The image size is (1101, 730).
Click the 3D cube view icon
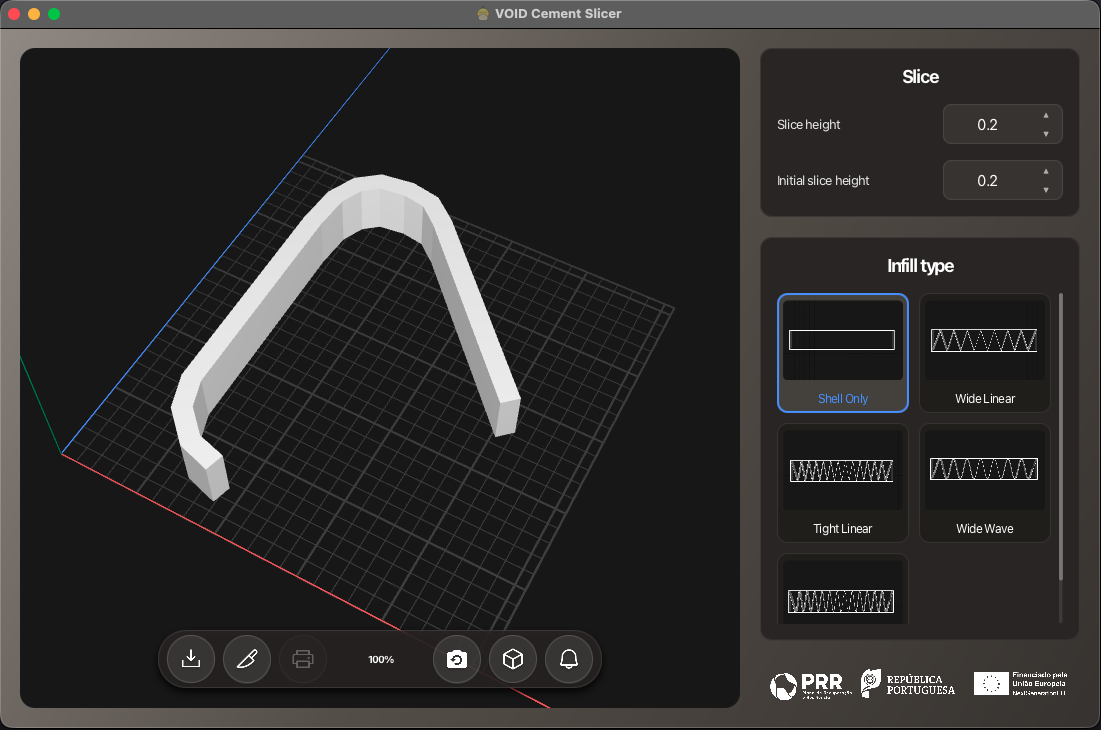(513, 659)
